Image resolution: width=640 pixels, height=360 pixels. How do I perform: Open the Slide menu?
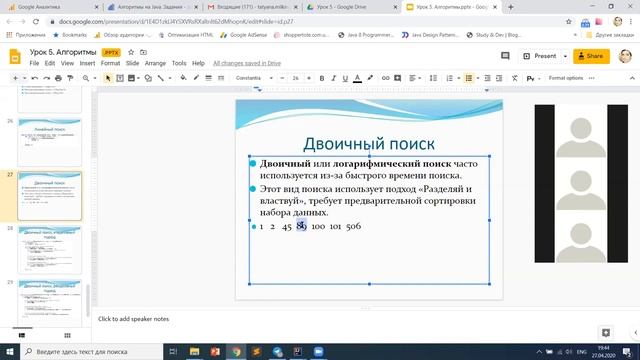(x=132, y=63)
